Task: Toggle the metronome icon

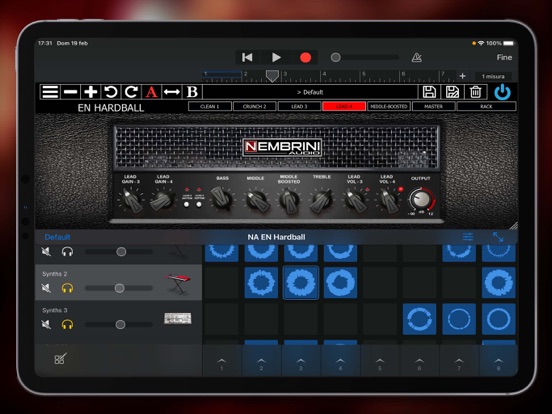Action: 416,57
